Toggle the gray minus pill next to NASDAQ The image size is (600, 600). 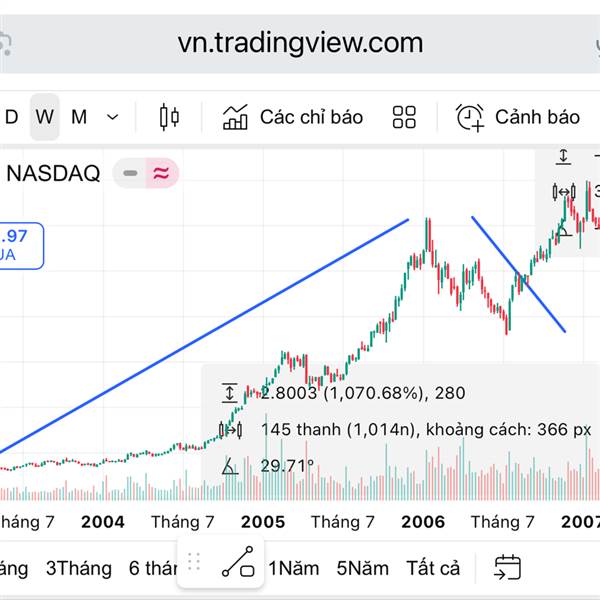[x=129, y=173]
